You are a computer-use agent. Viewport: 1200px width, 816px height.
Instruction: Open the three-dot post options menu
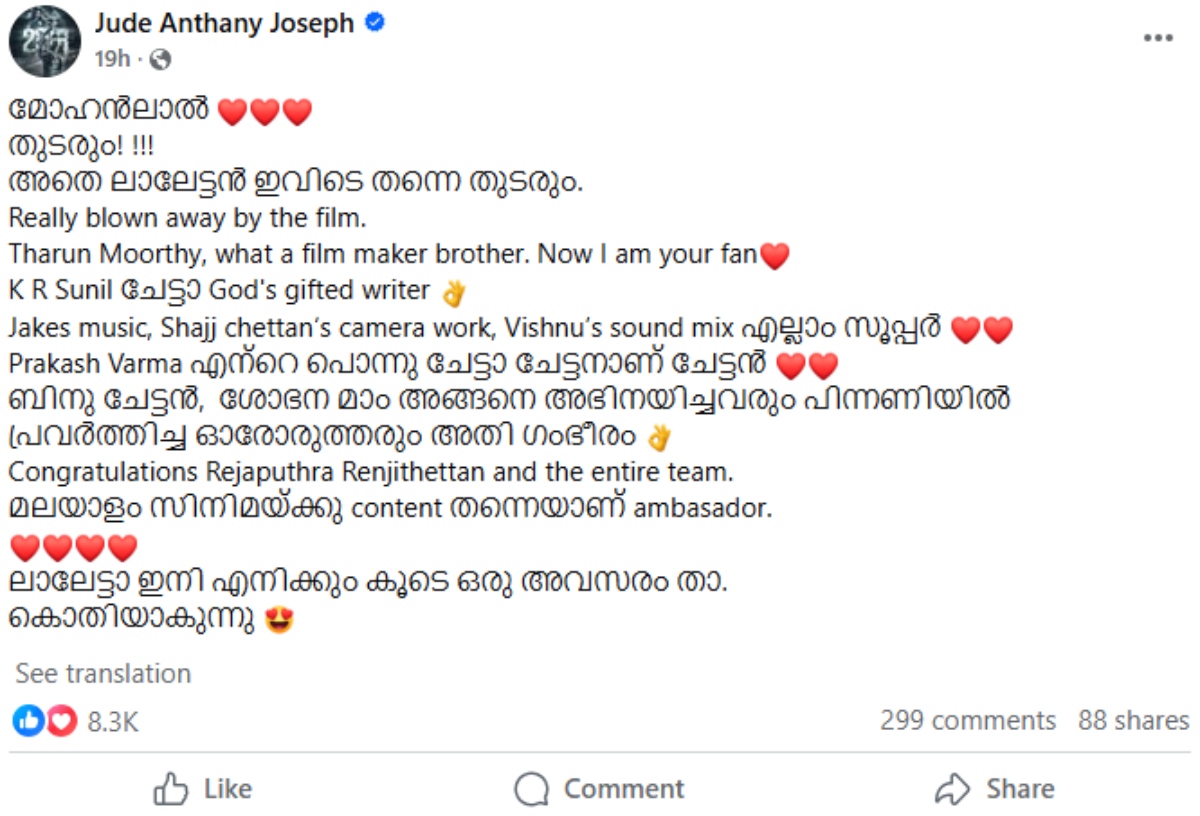(1157, 38)
